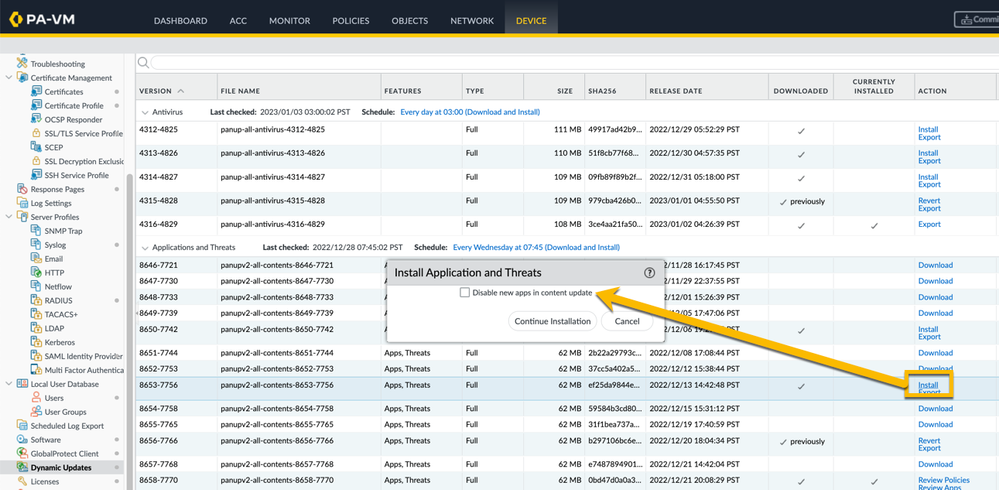The image size is (999, 490).
Task: Click the GlobalProtect Client icon in the sidebar
Action: [21, 453]
